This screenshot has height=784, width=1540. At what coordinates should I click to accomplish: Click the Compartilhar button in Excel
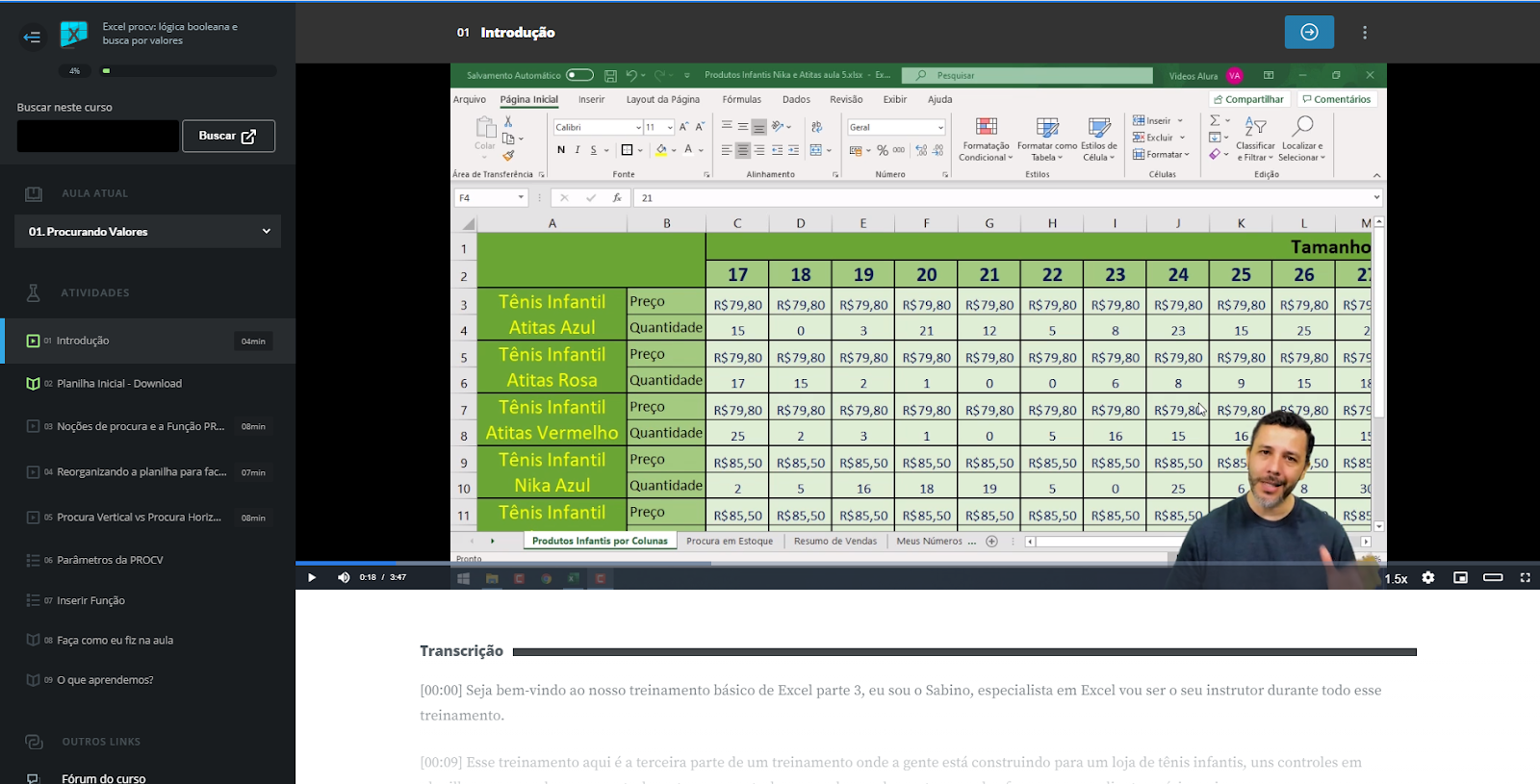[1248, 99]
